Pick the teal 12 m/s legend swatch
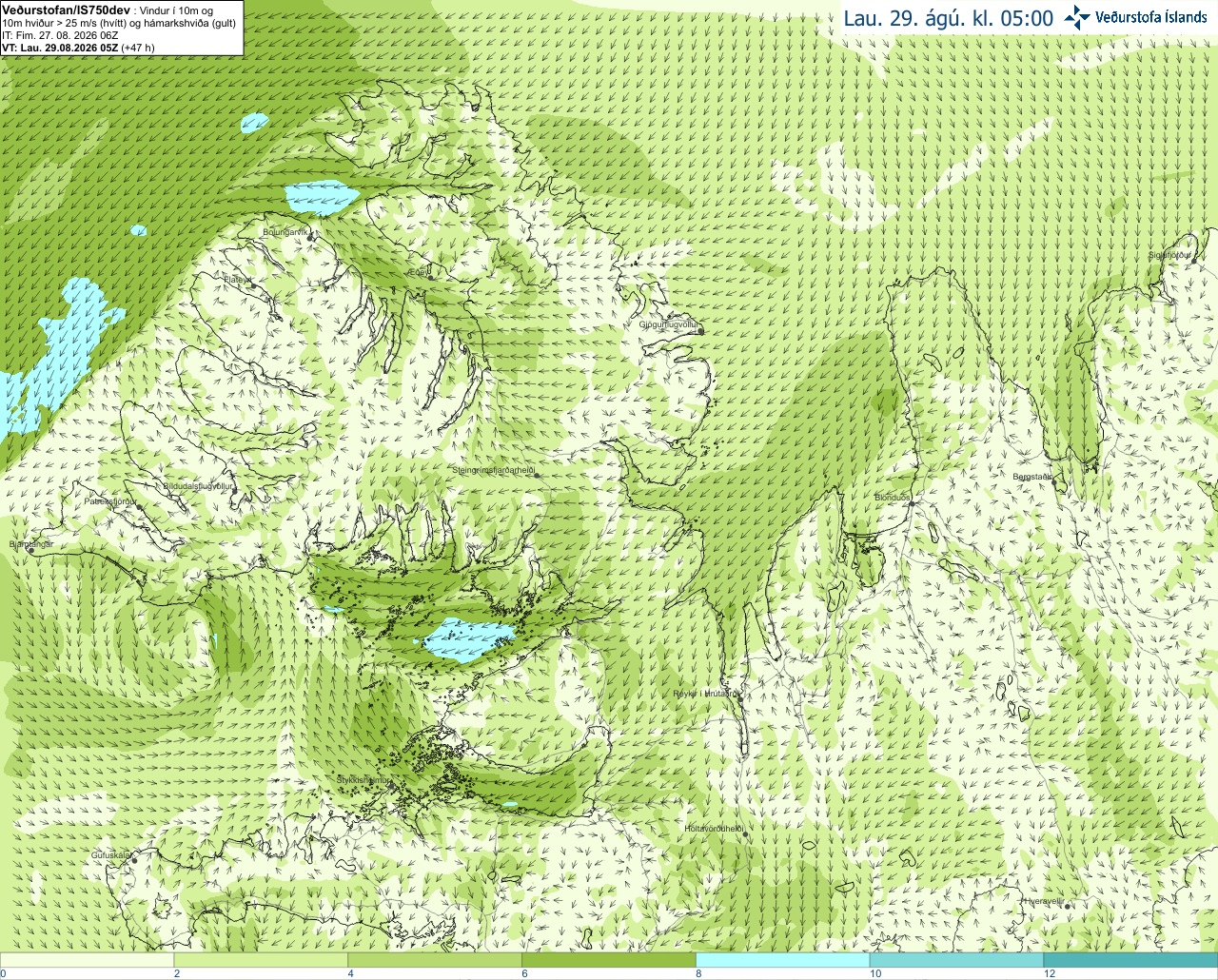 [x=1130, y=960]
